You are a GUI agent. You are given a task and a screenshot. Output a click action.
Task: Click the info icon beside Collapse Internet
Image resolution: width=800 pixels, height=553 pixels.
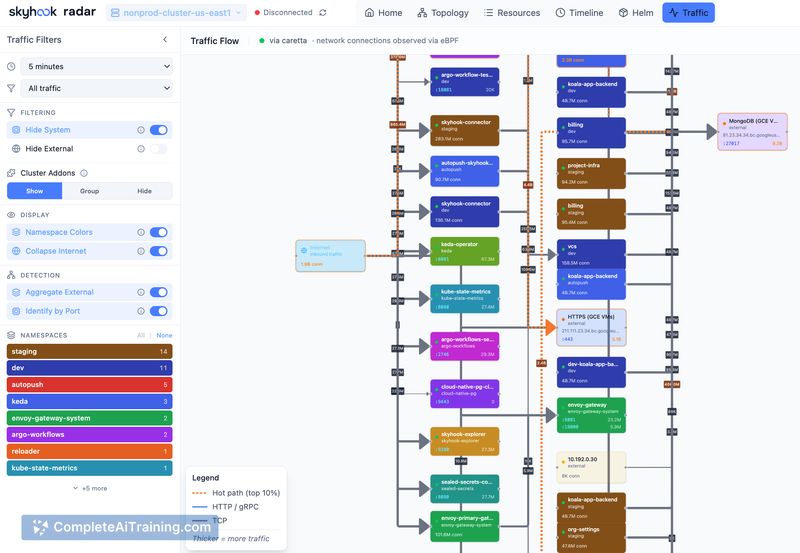[x=141, y=251]
